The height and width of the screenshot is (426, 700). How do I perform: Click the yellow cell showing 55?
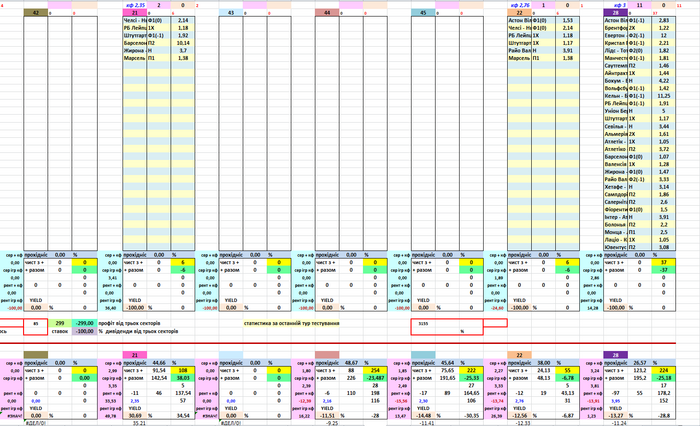click(567, 370)
